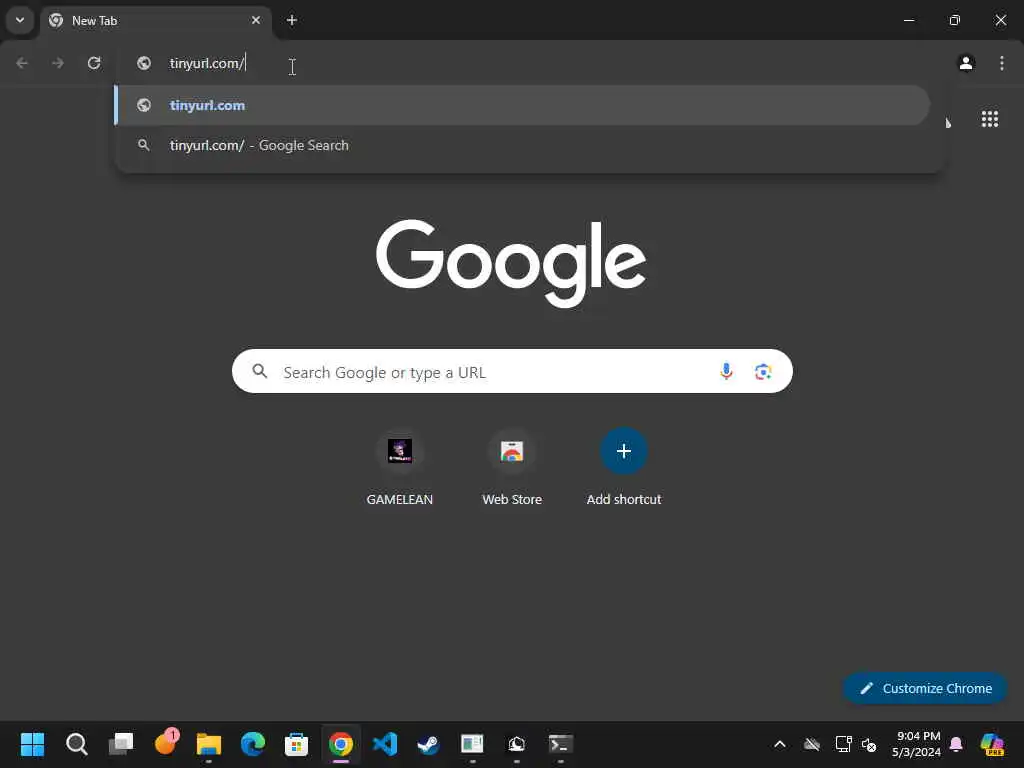Click the magnifier inside the Google search box
The image size is (1024, 768).
tap(260, 372)
